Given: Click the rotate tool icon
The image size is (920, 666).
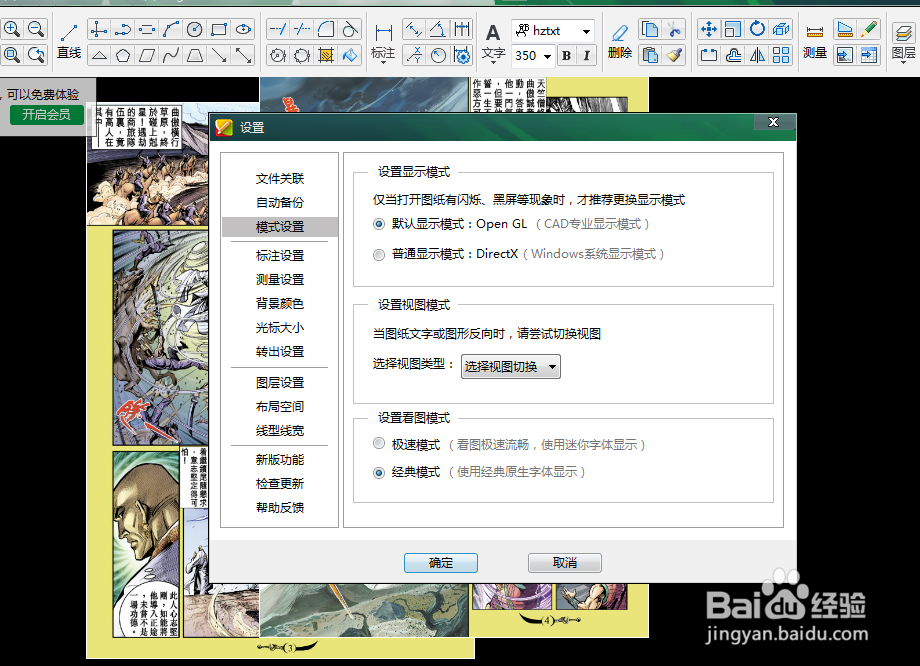Looking at the screenshot, I should point(757,29).
